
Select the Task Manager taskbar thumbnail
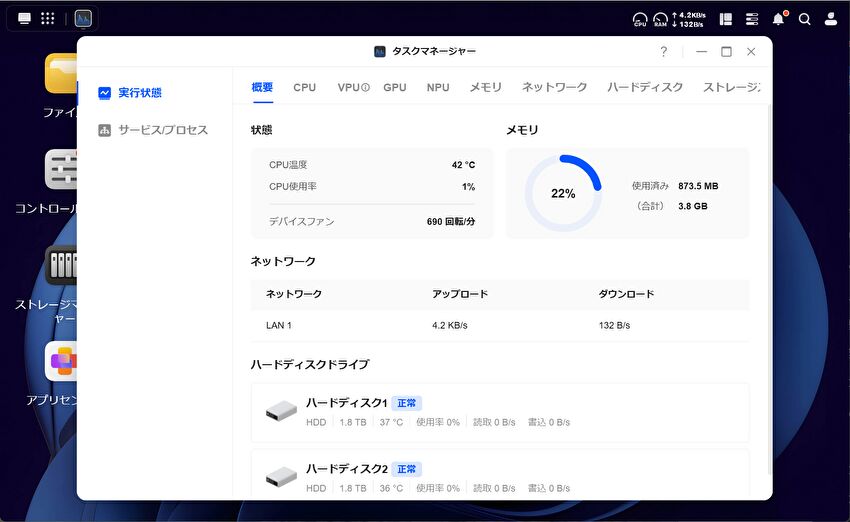click(x=83, y=19)
